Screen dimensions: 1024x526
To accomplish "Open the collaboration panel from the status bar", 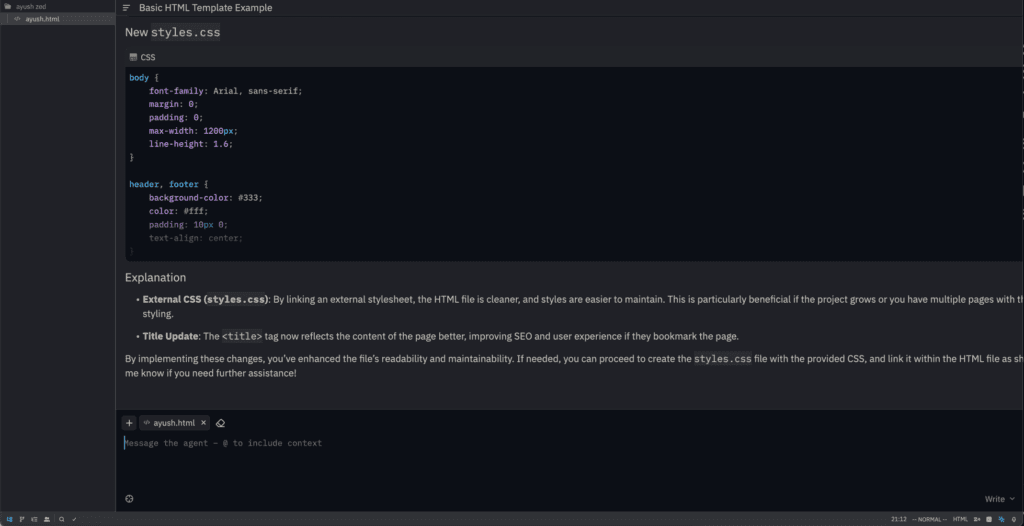I will tap(46, 519).
